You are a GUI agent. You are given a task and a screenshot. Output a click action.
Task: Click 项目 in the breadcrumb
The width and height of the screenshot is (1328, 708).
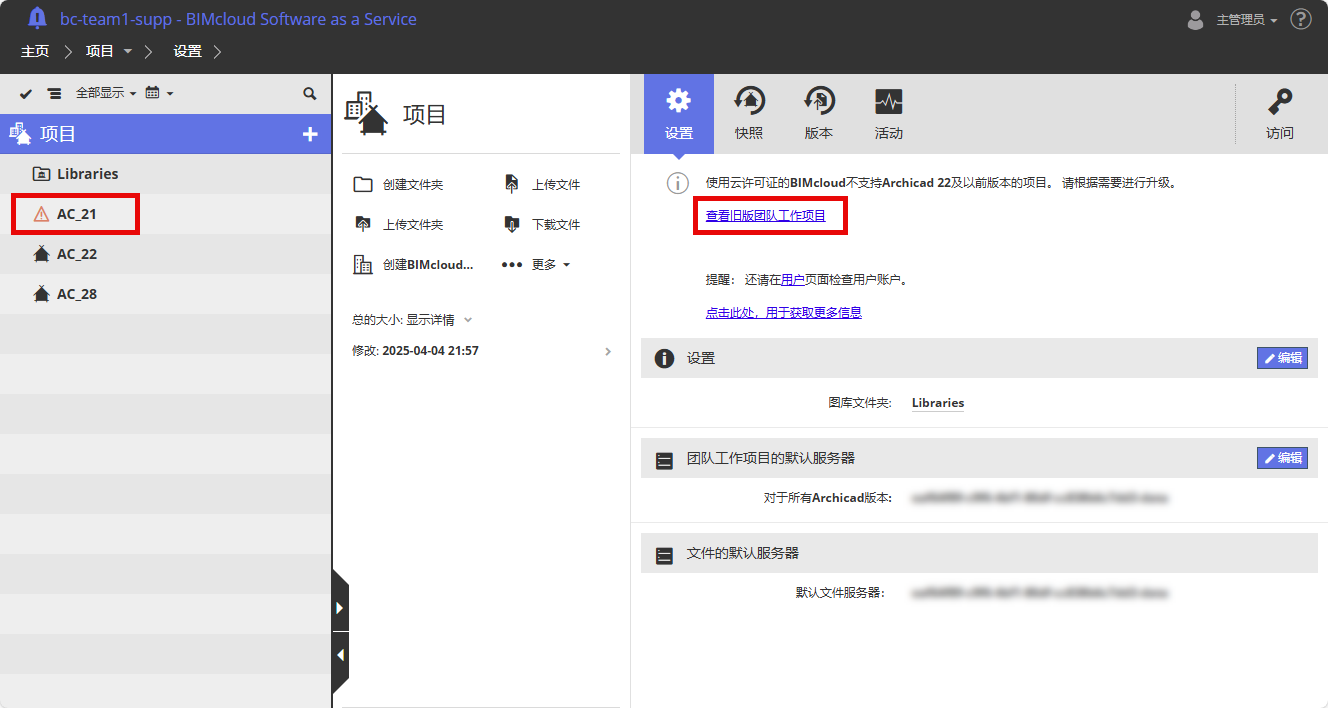(100, 51)
